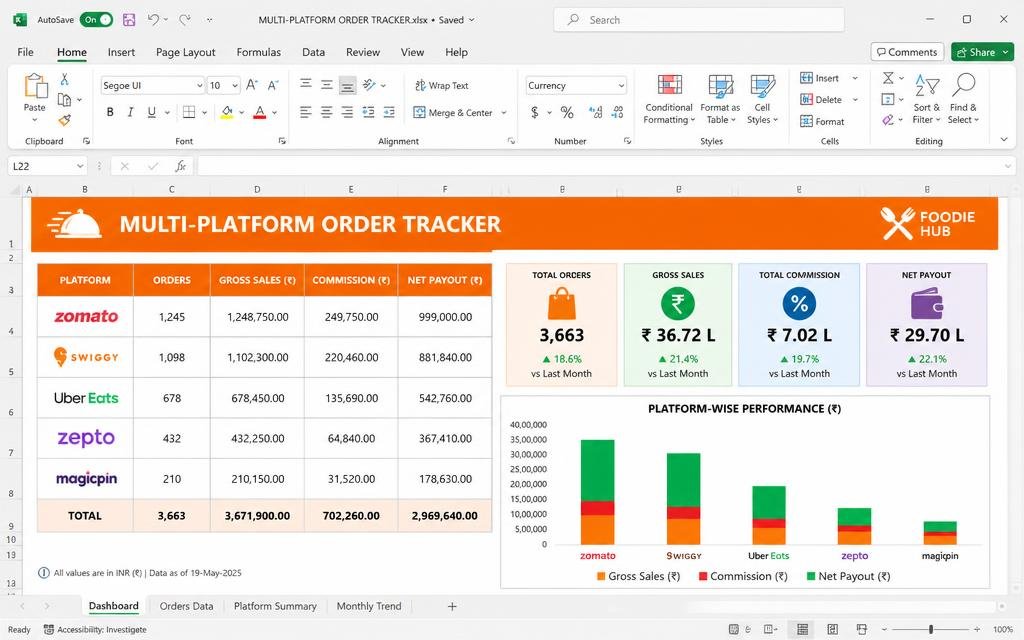Open the font size dropdown
This screenshot has height=640, width=1024.
[235, 86]
